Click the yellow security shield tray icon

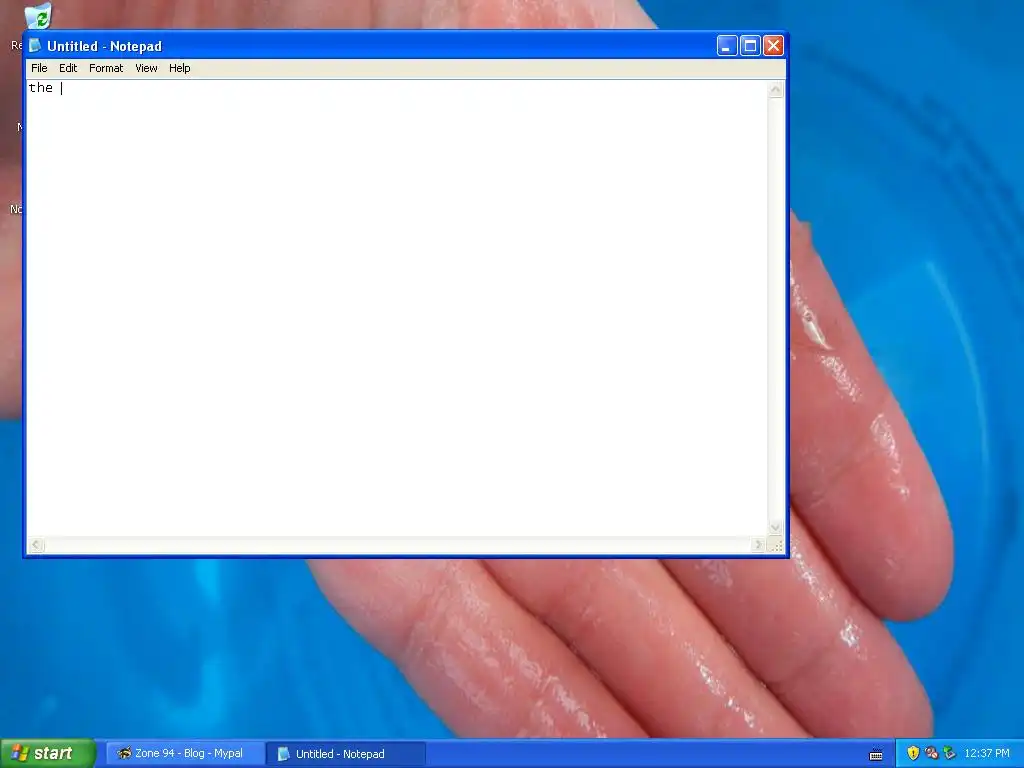(x=913, y=754)
